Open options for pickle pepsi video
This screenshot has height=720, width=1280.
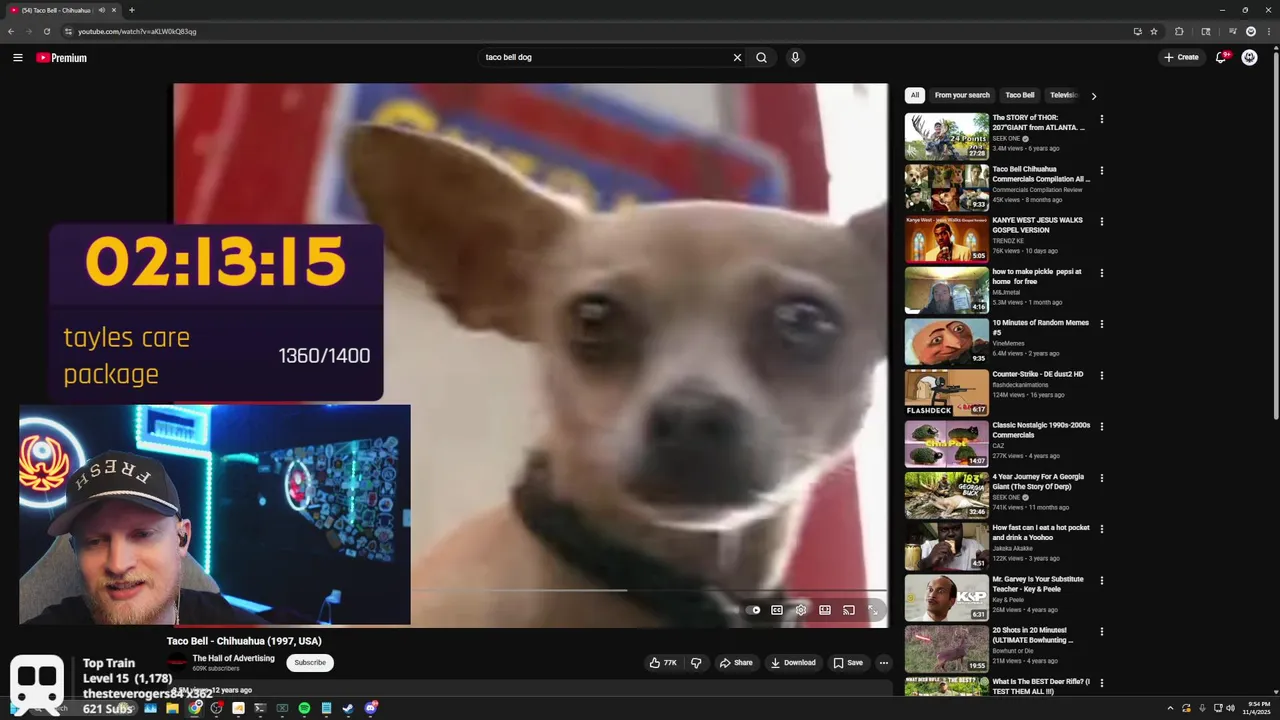[1102, 273]
